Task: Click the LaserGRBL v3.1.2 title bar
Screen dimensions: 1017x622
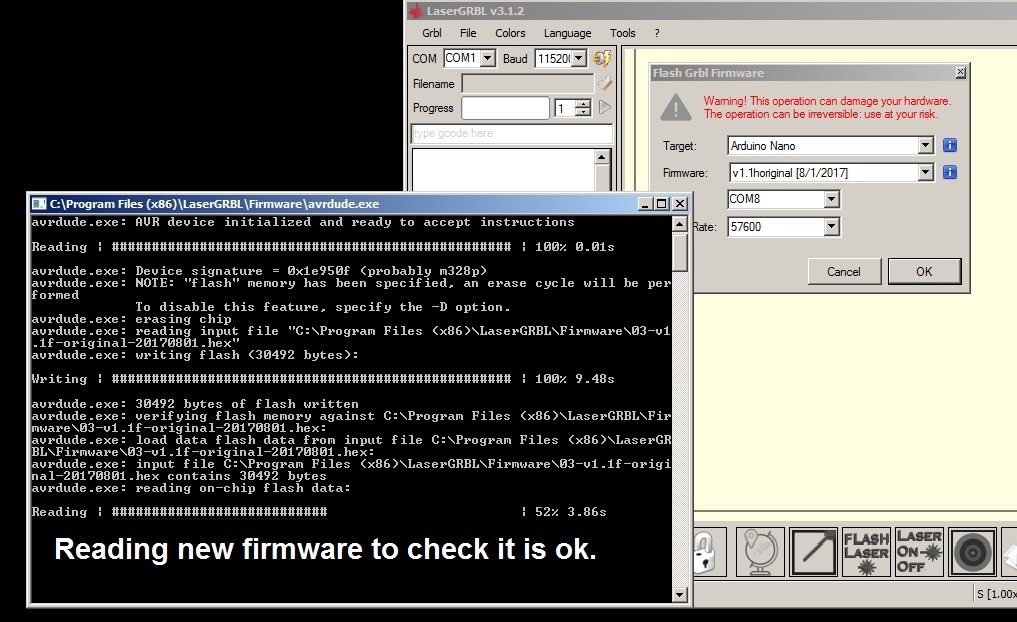Action: 712,11
